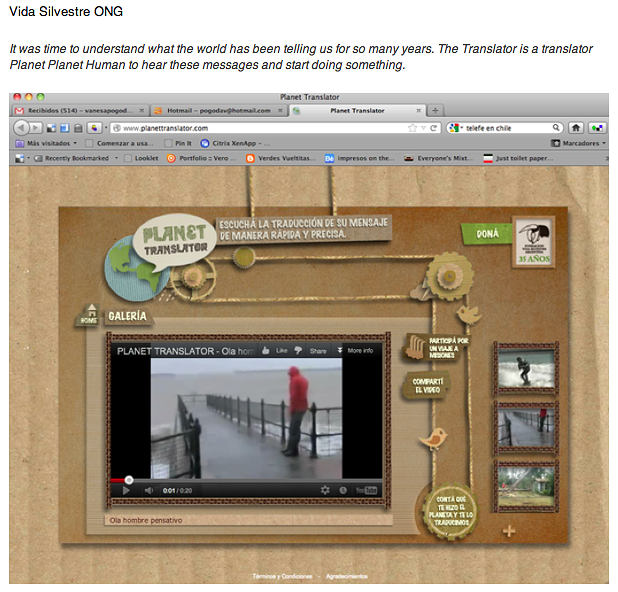The width and height of the screenshot is (618, 592).
Task: Switch to the Recibidos Gmail tab
Action: coord(80,111)
